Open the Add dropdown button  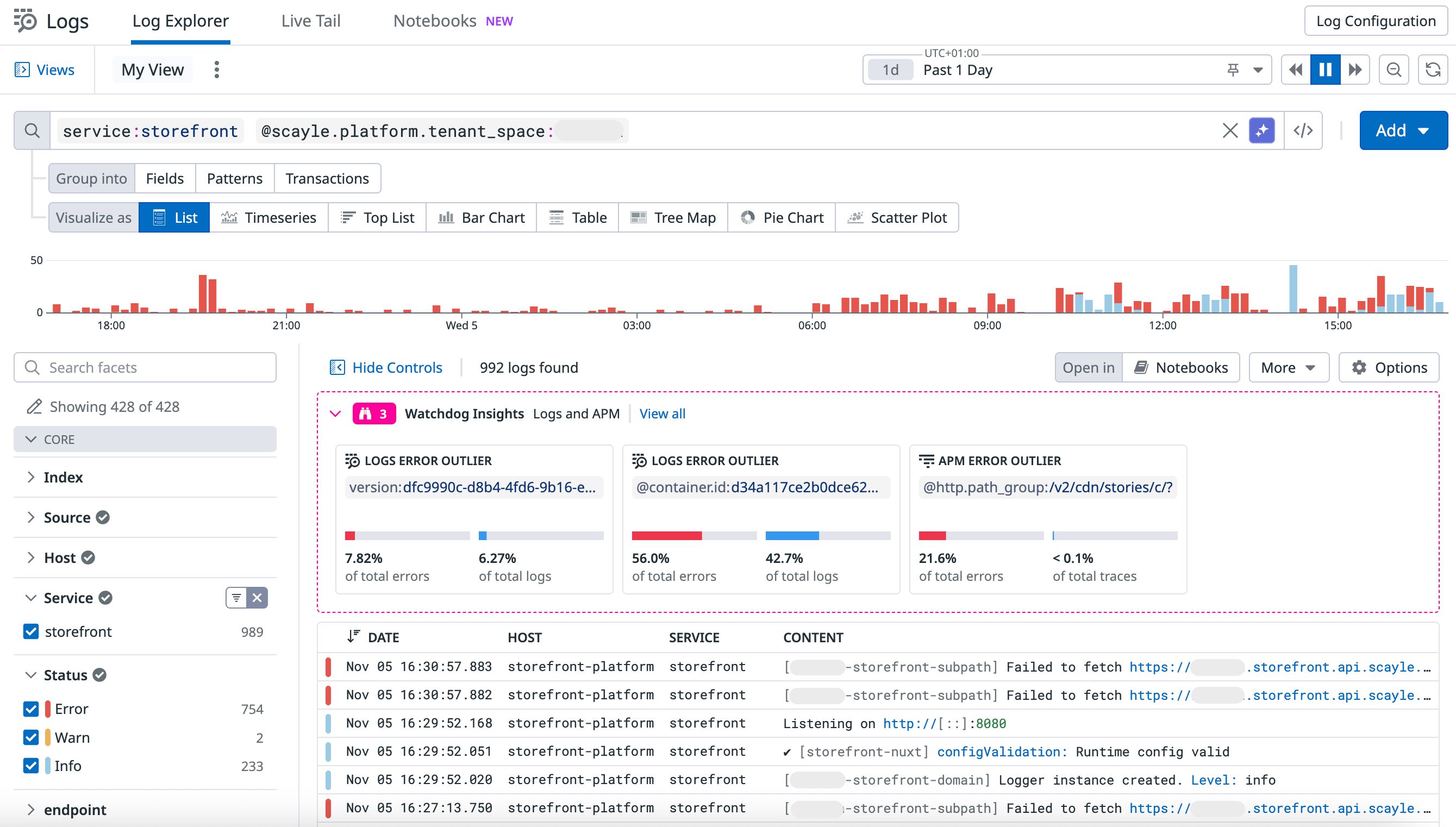pos(1403,130)
